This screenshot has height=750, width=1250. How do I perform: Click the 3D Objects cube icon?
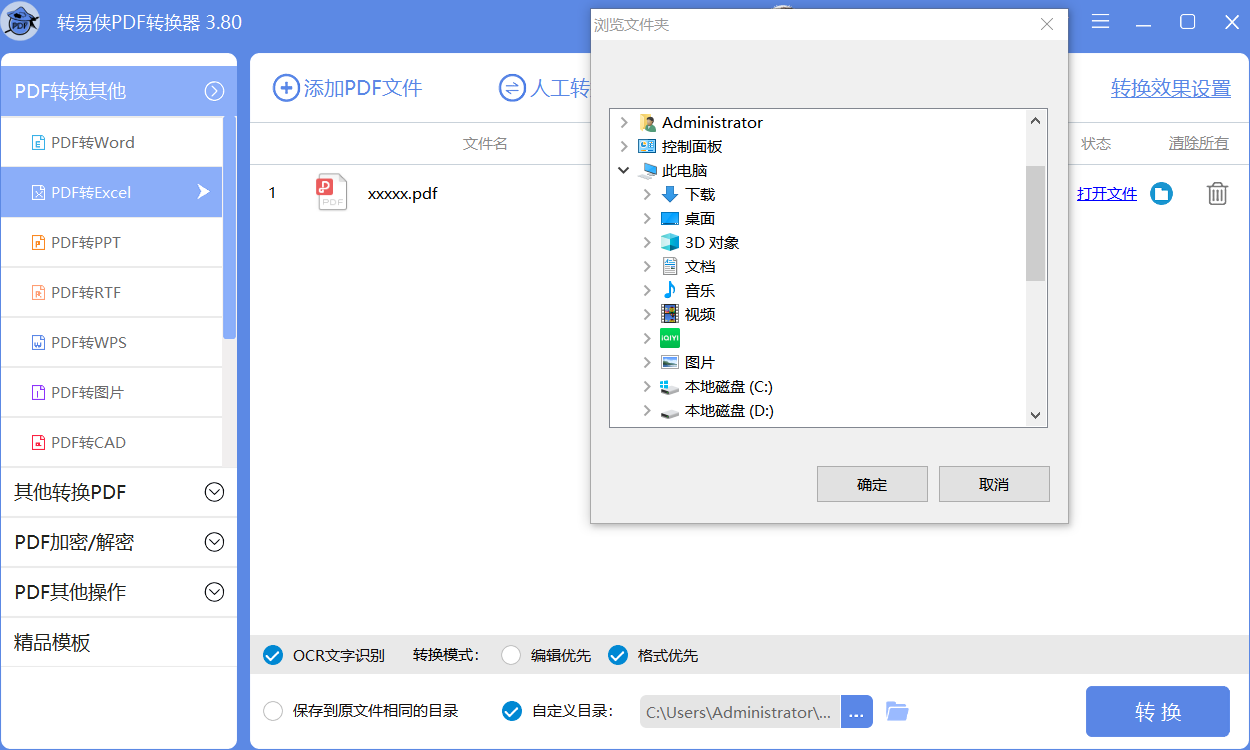point(670,242)
